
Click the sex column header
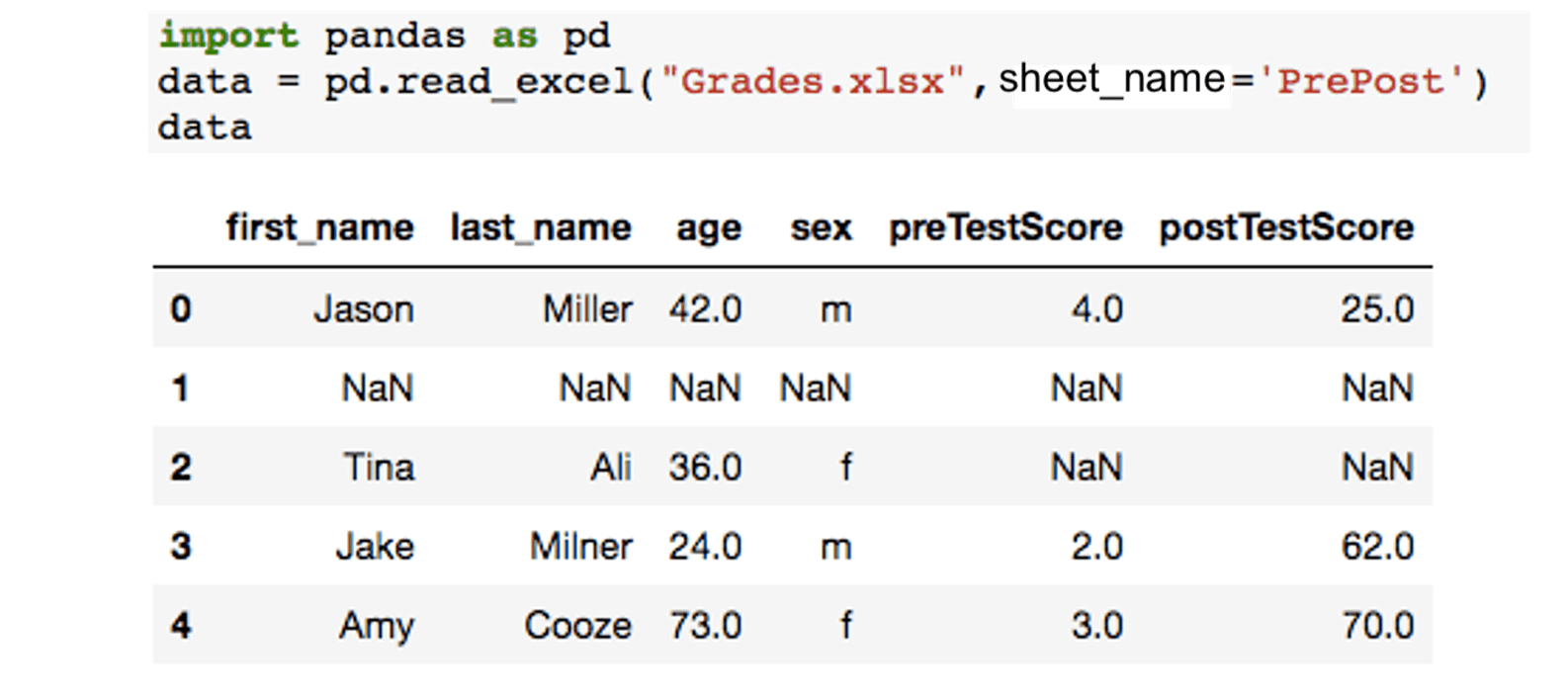pyautogui.click(x=821, y=228)
